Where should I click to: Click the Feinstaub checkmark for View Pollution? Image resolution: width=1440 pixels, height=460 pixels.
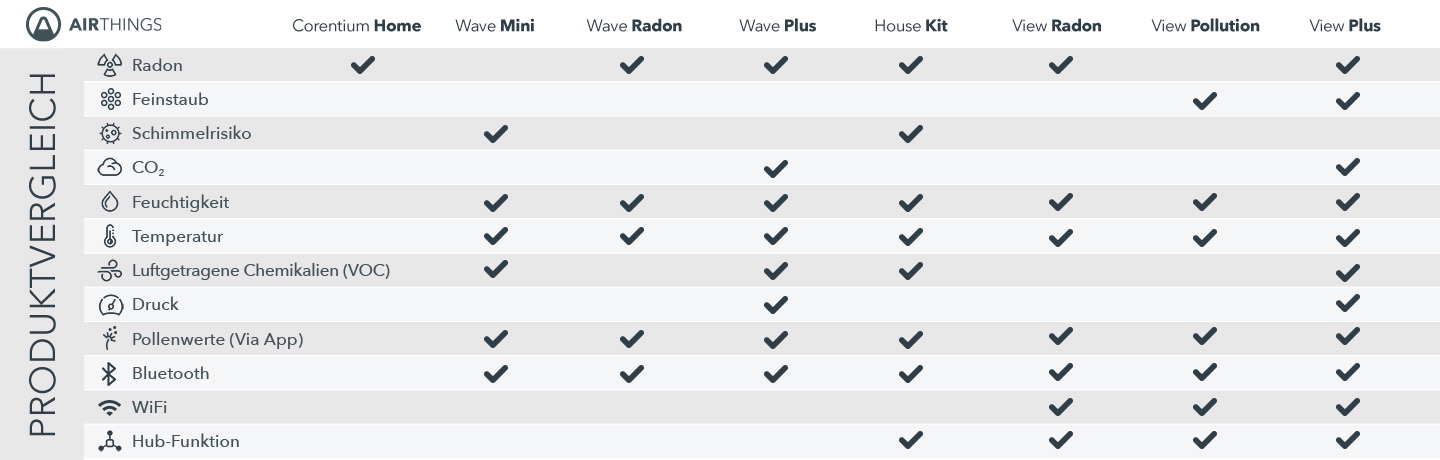click(1205, 100)
